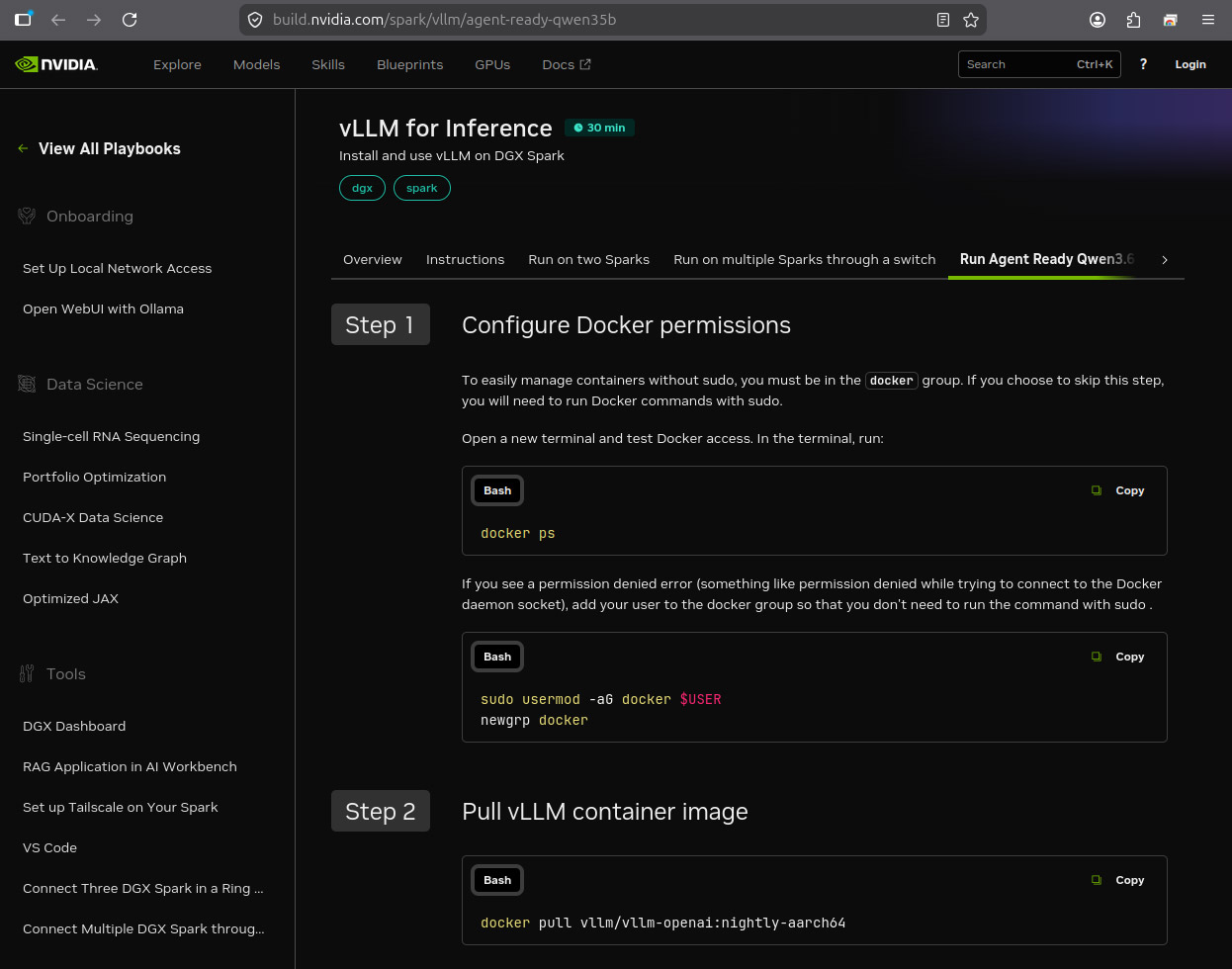Click the Step 2 label

click(380, 811)
